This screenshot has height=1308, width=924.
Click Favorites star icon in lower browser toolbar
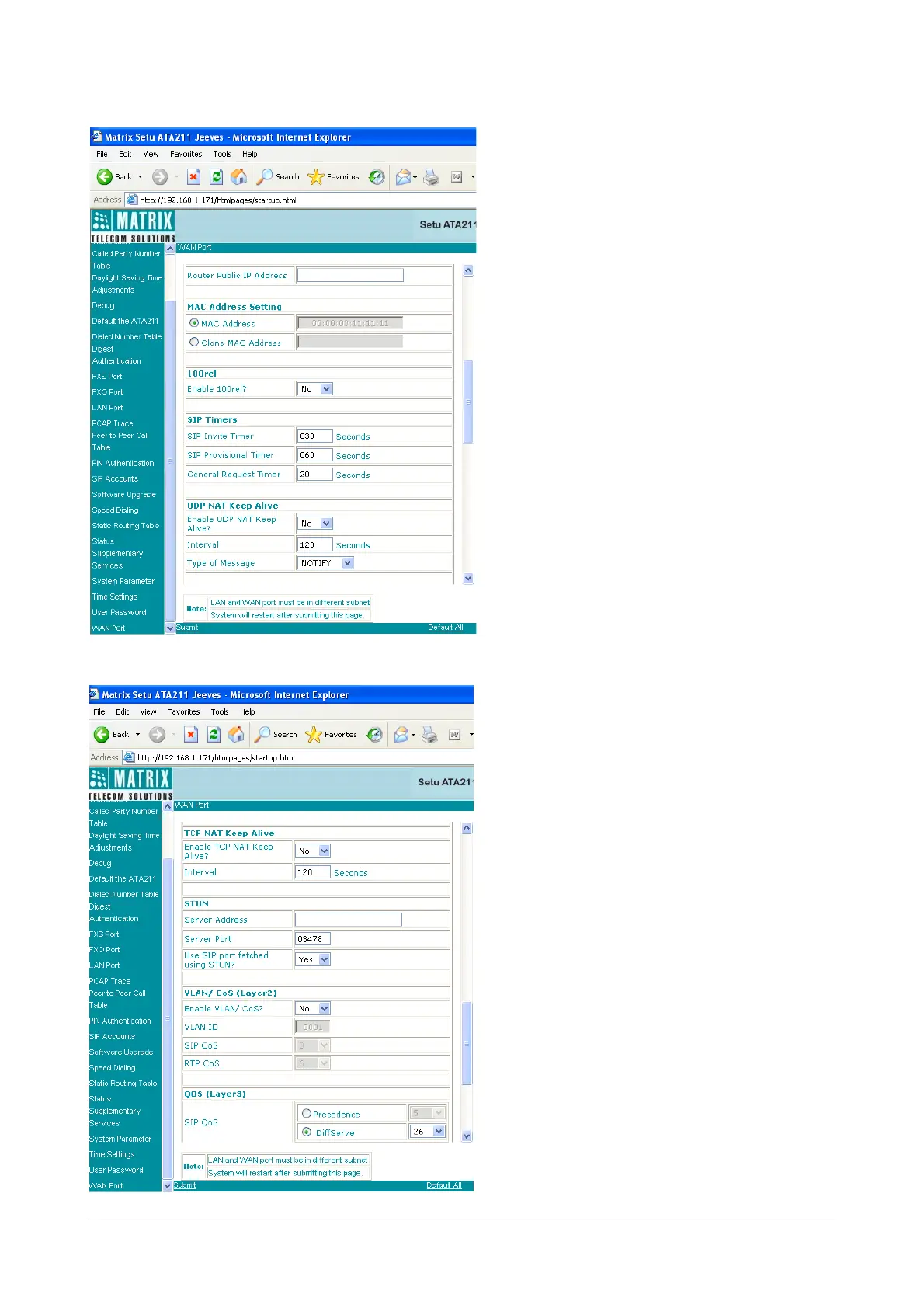tap(313, 735)
